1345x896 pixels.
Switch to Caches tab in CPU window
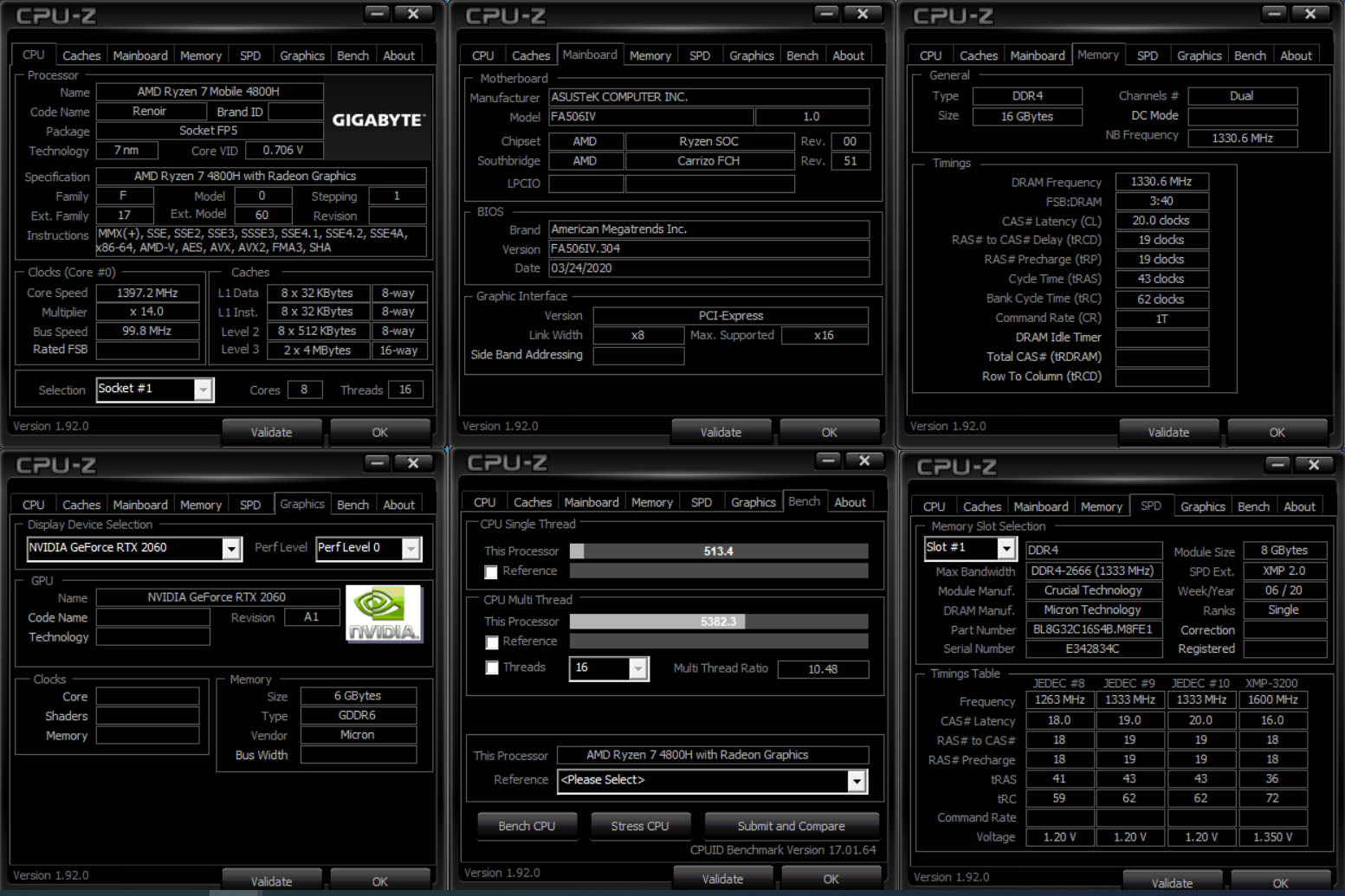pyautogui.click(x=81, y=55)
